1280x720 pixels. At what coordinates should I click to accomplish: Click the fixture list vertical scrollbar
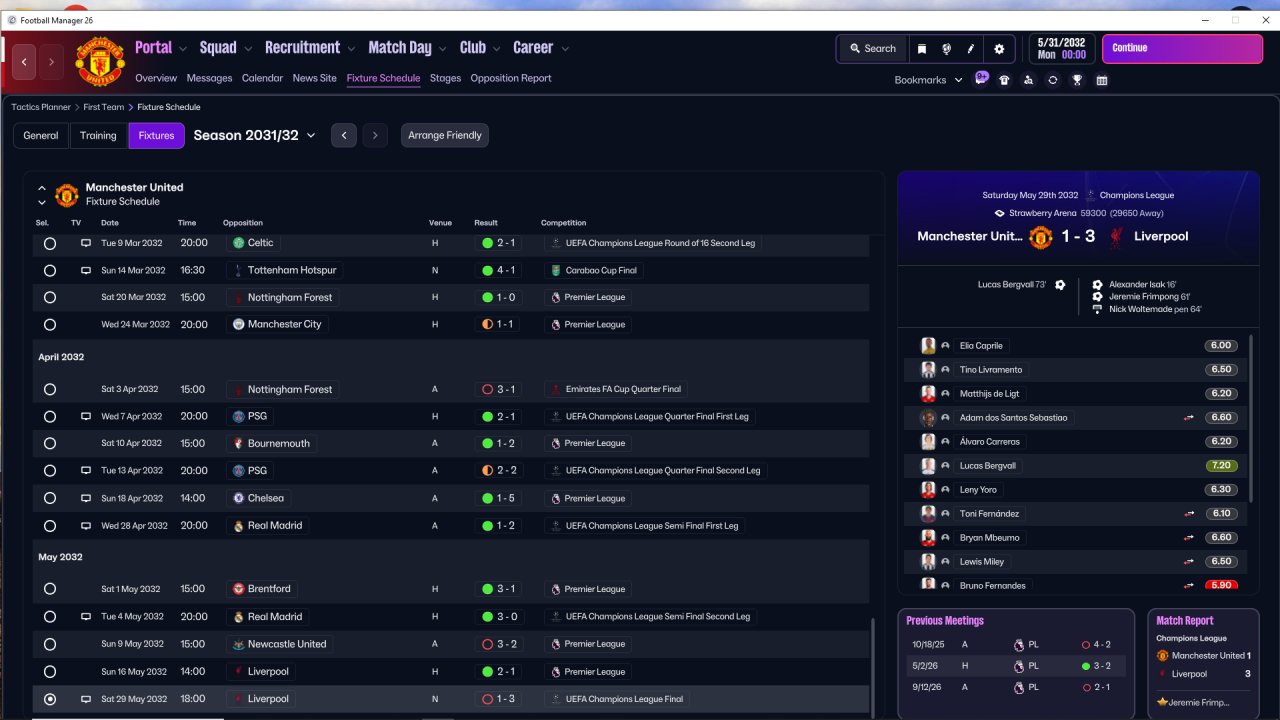pos(873,666)
